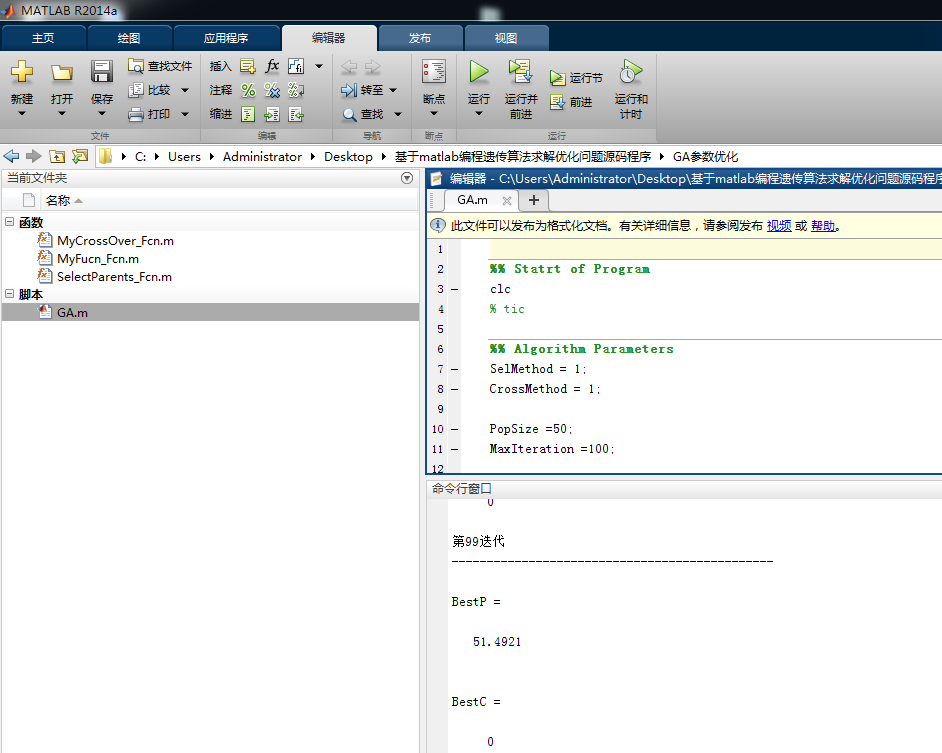Switch to the View (视图) tab
The height and width of the screenshot is (753, 942).
click(x=506, y=38)
